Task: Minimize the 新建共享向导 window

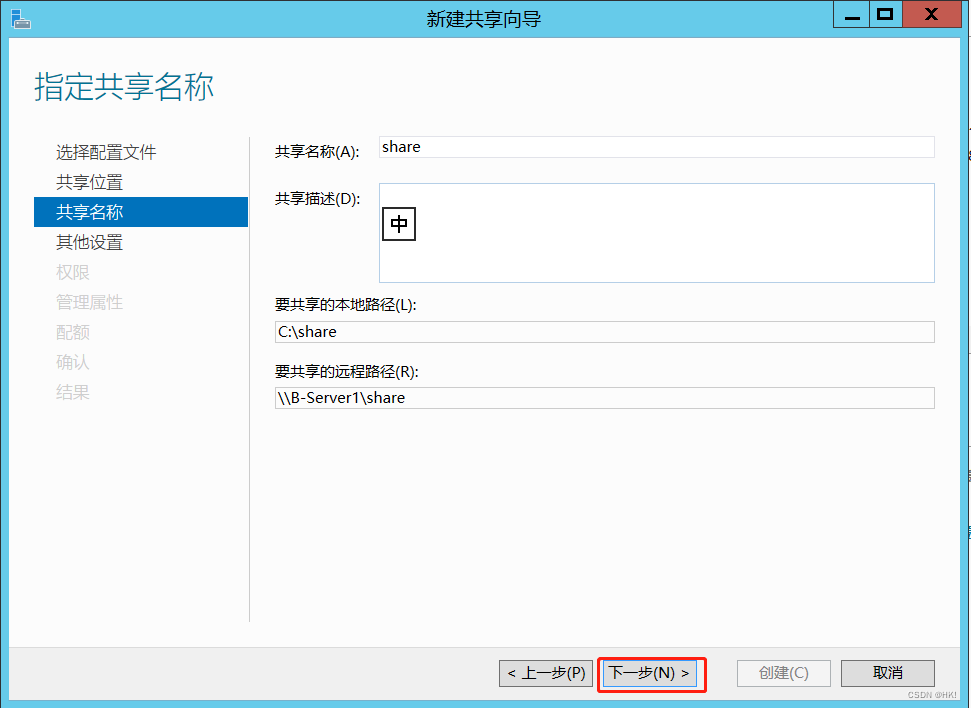Action: click(851, 15)
